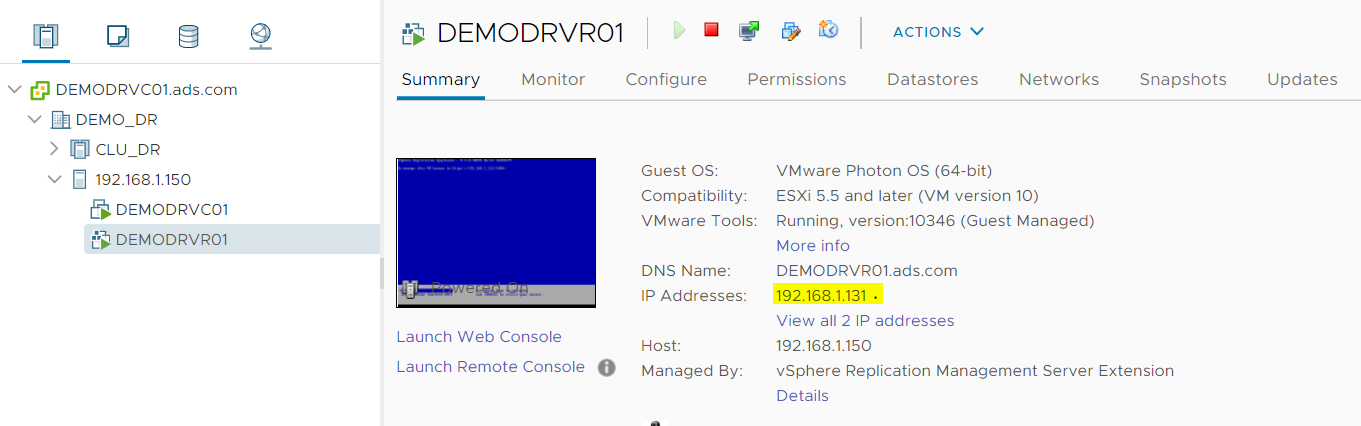The height and width of the screenshot is (426, 1361).
Task: Click the cluster icon beside CLU_DR
Action: tap(80, 150)
